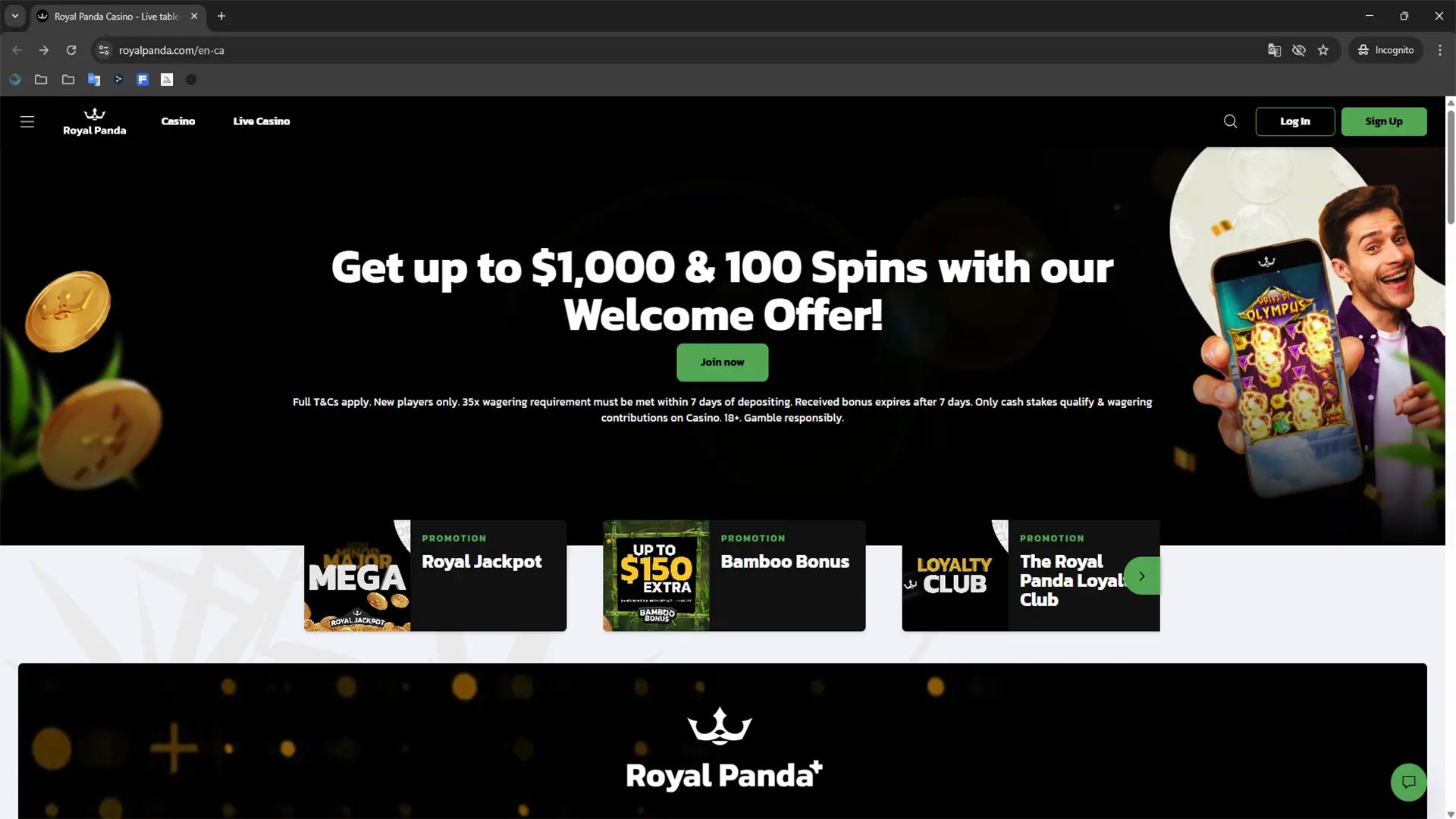Open the third-party cookies blocked eye icon

tap(1299, 50)
